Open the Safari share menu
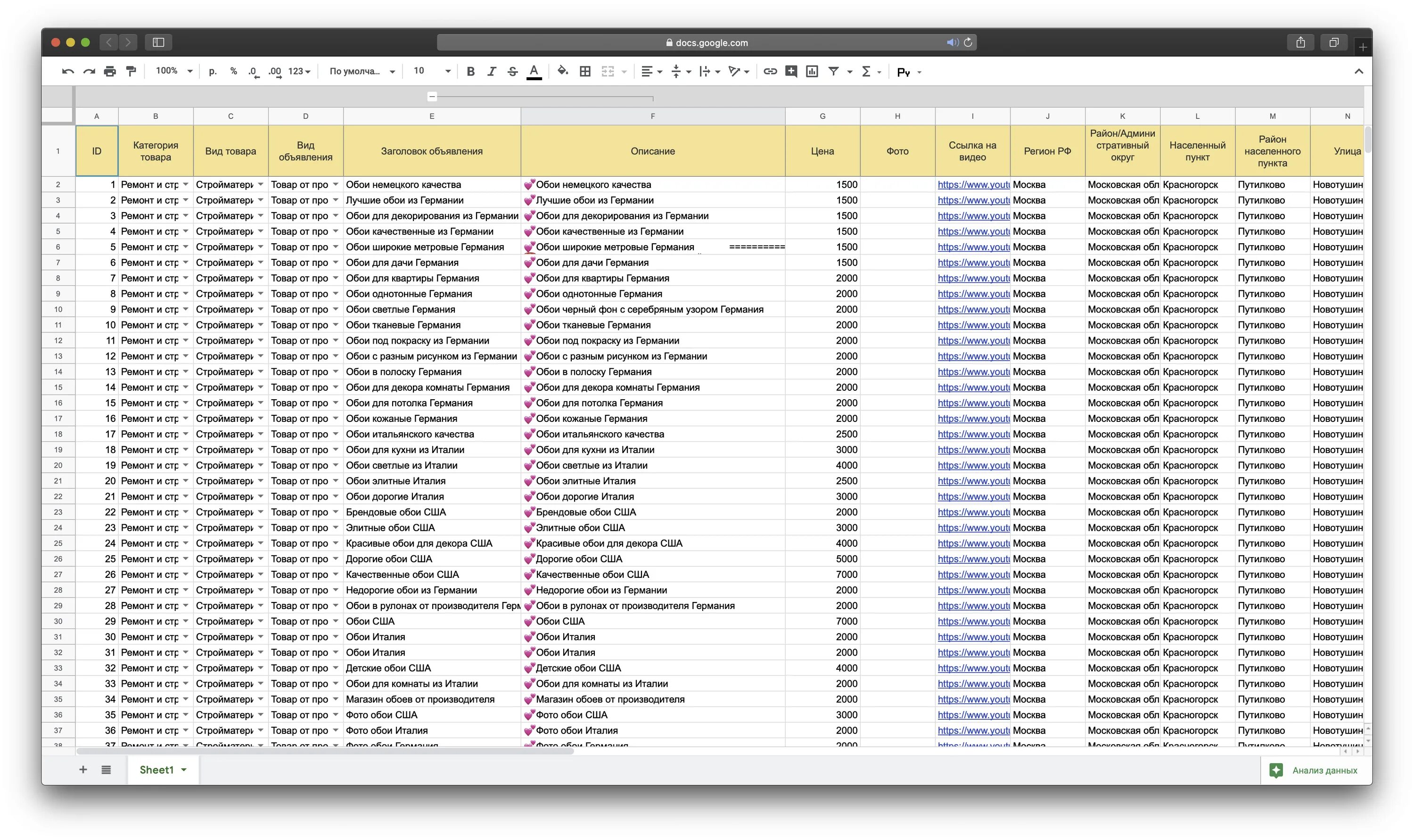 (x=1301, y=42)
